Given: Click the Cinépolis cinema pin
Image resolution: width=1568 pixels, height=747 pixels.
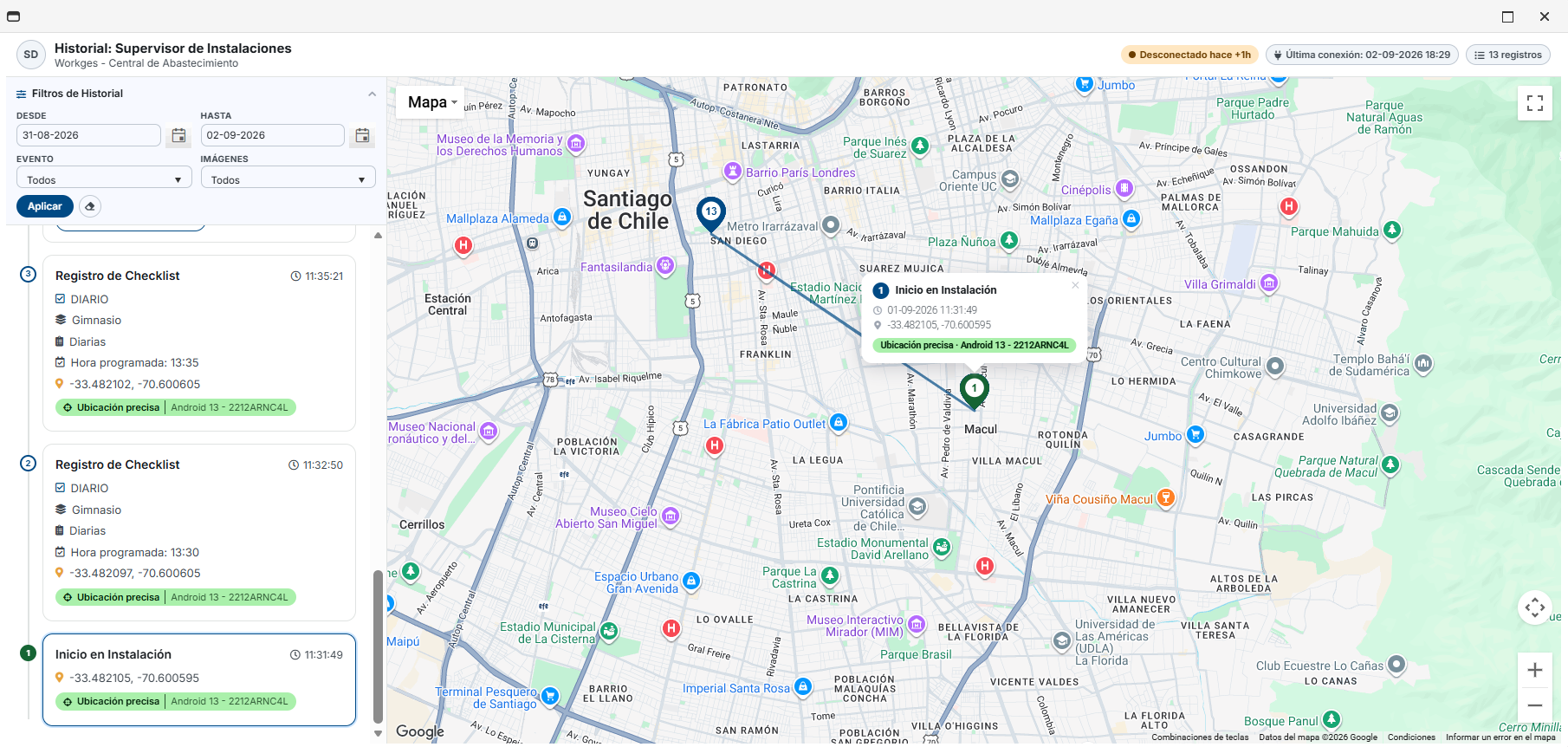Looking at the screenshot, I should pos(1124,188).
